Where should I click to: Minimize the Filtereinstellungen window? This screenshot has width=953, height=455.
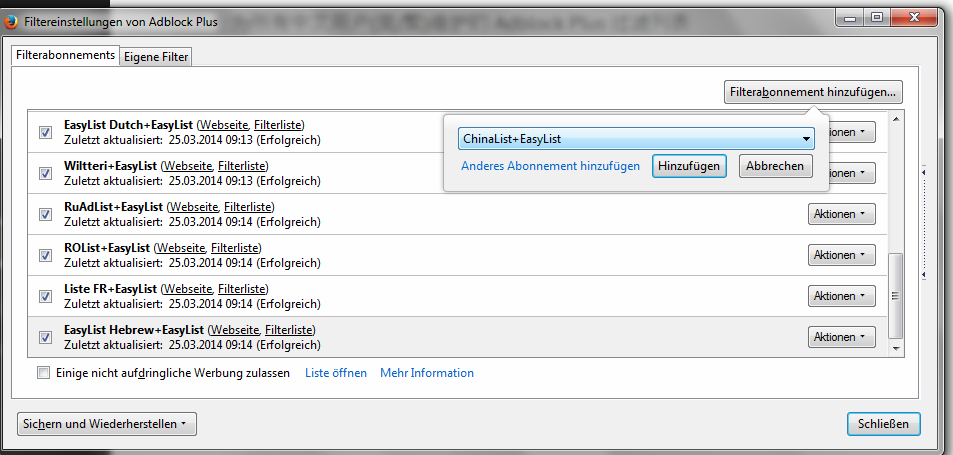pyautogui.click(x=850, y=18)
